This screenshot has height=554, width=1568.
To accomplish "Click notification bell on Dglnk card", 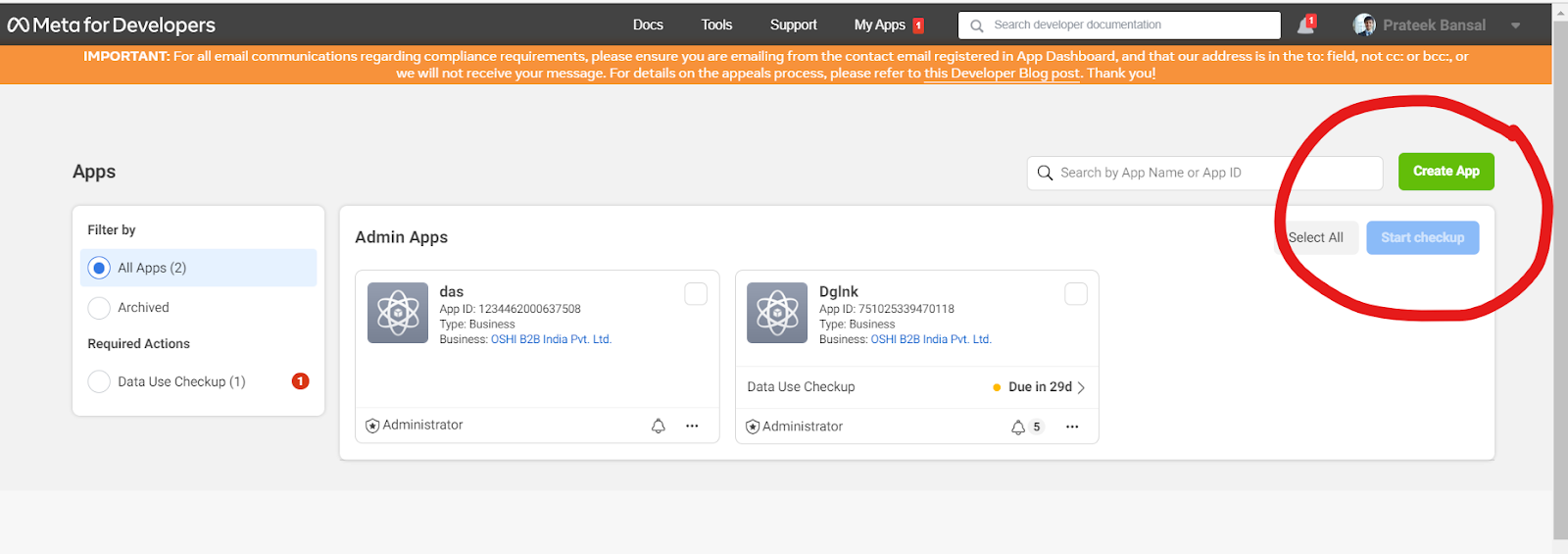I will (x=1018, y=427).
